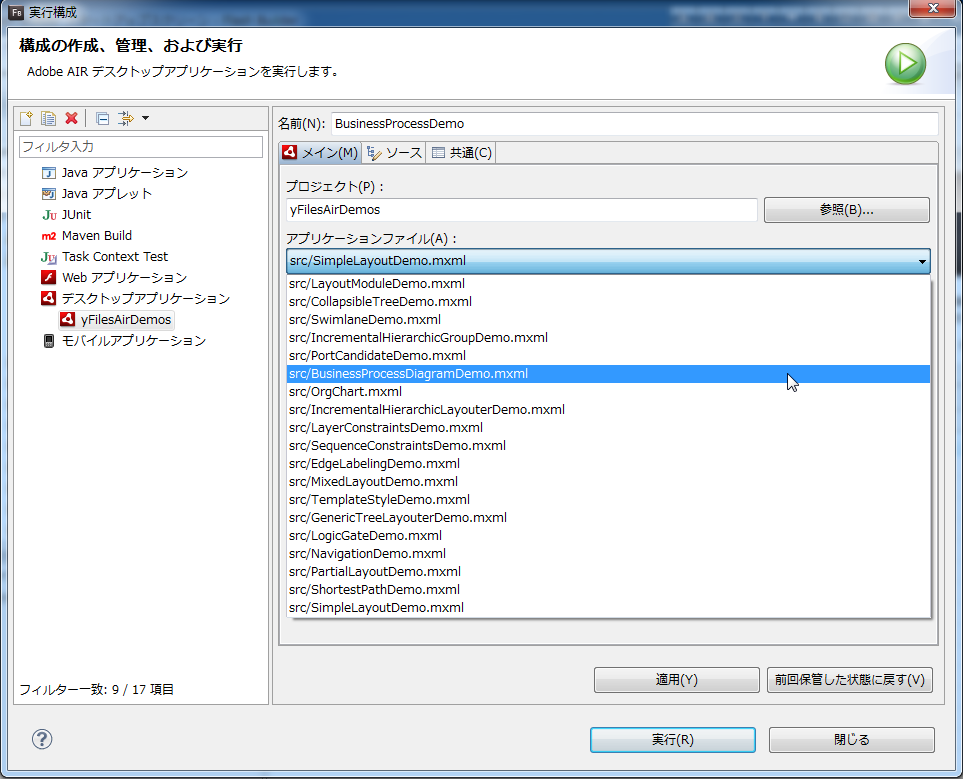Collapse all configurations in the tree
The image size is (963, 779).
(103, 118)
